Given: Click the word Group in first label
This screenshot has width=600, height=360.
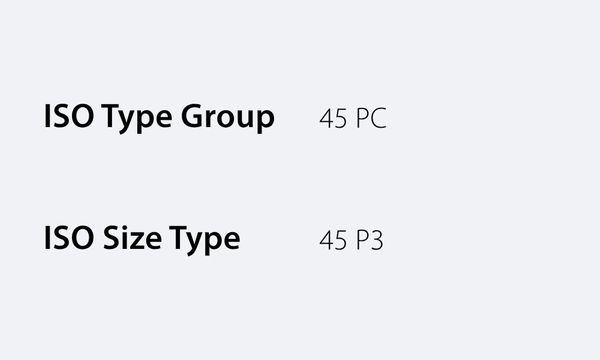Looking at the screenshot, I should pyautogui.click(x=228, y=118).
